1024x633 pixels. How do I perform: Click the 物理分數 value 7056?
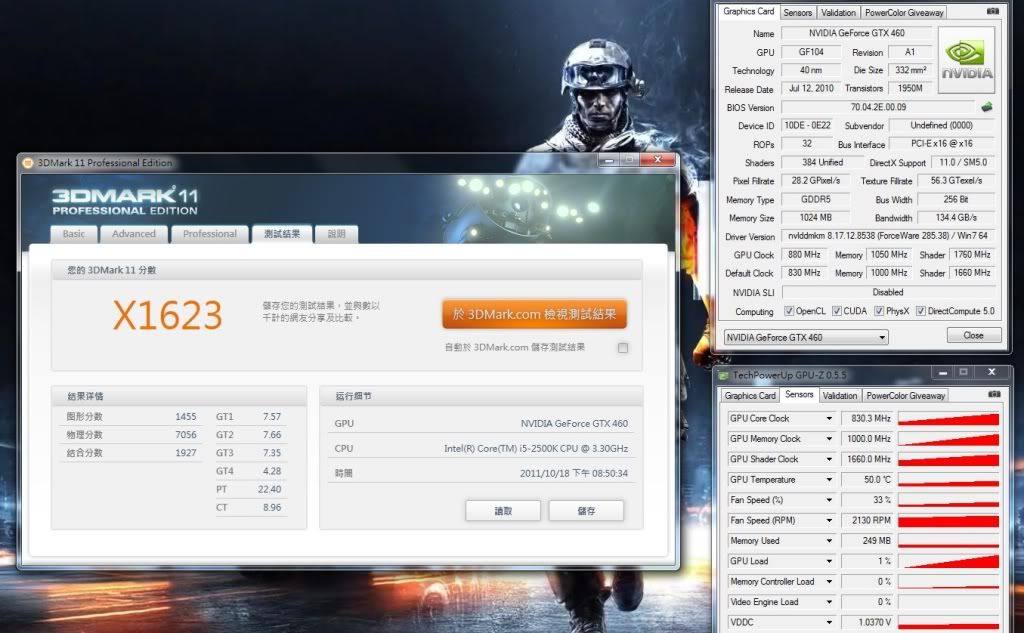(x=185, y=435)
